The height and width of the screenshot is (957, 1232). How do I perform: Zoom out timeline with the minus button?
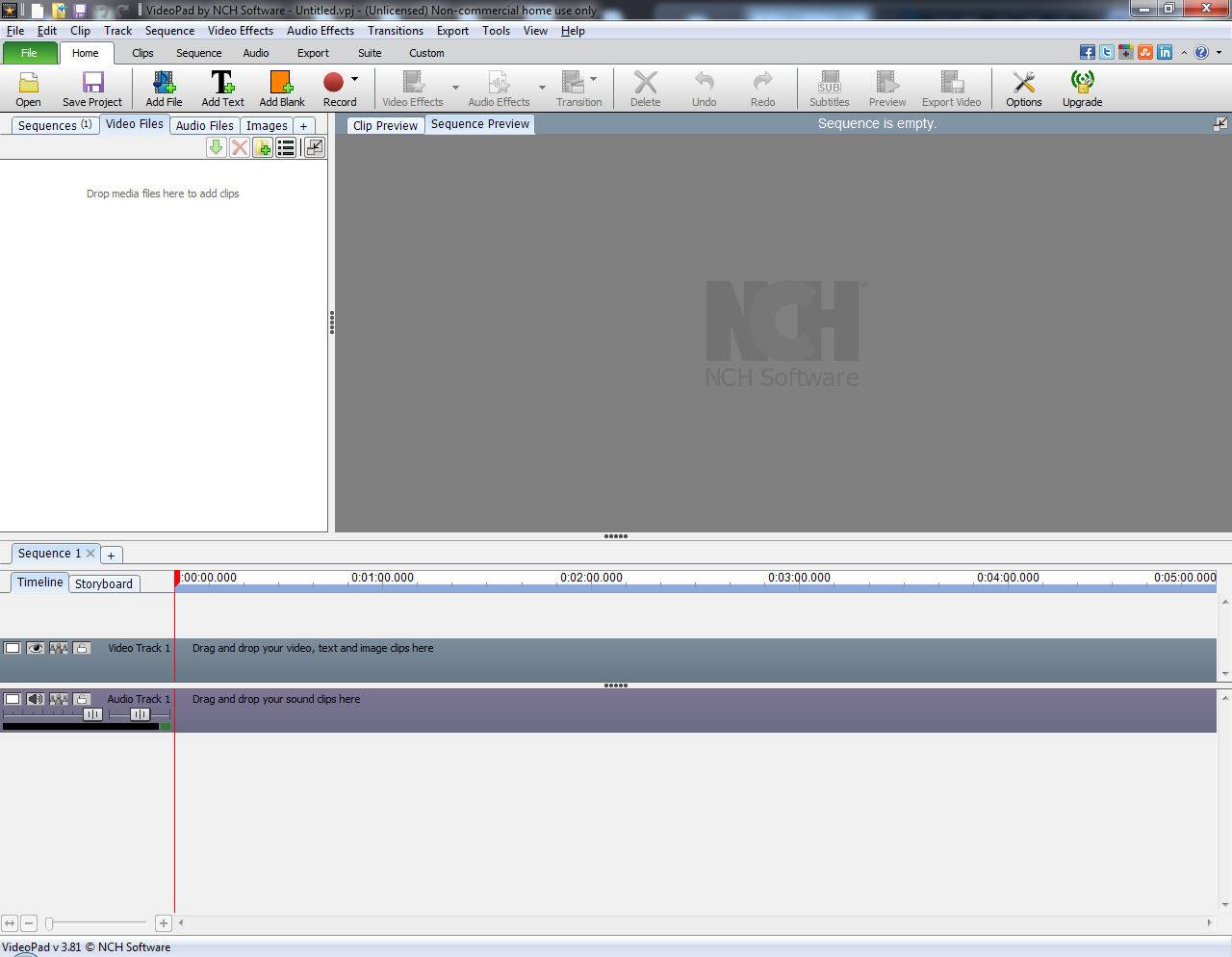tap(29, 923)
